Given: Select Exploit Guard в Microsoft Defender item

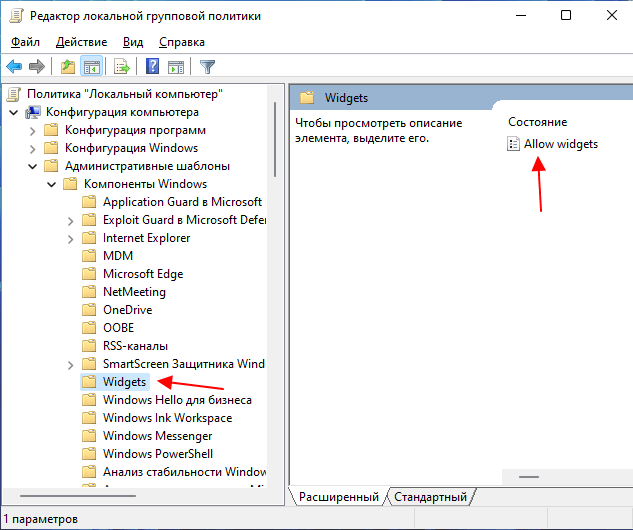Looking at the screenshot, I should pyautogui.click(x=184, y=220).
